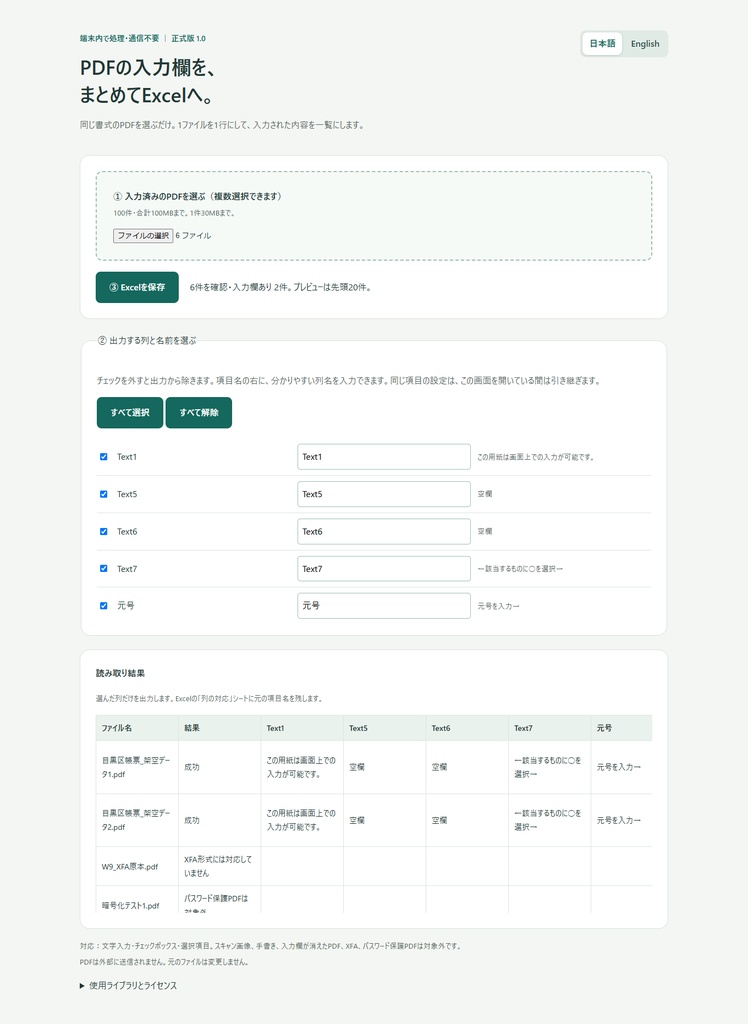Focus the Text7 column name field
This screenshot has height=1024, width=748.
[x=383, y=569]
